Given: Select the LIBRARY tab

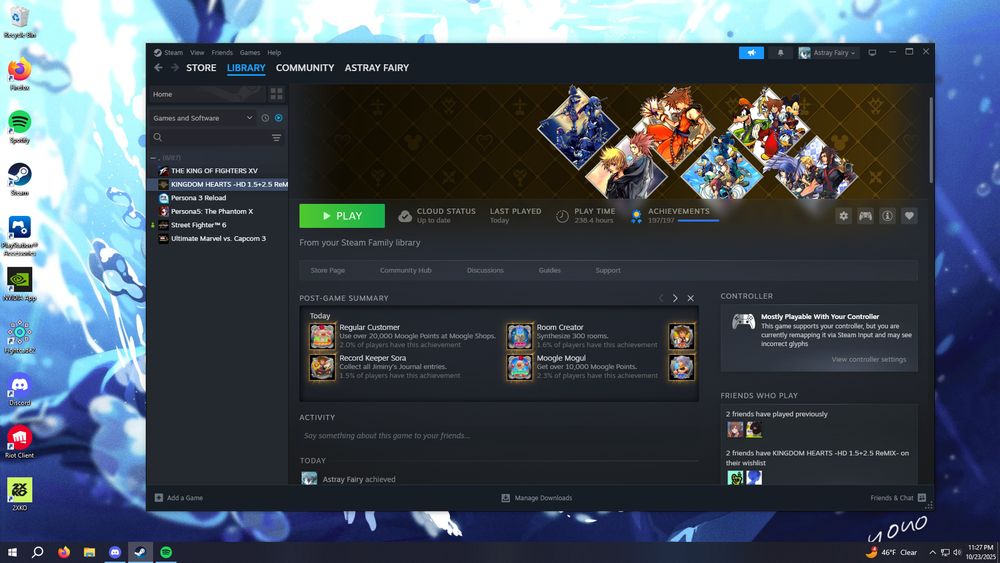Looking at the screenshot, I should click(246, 68).
